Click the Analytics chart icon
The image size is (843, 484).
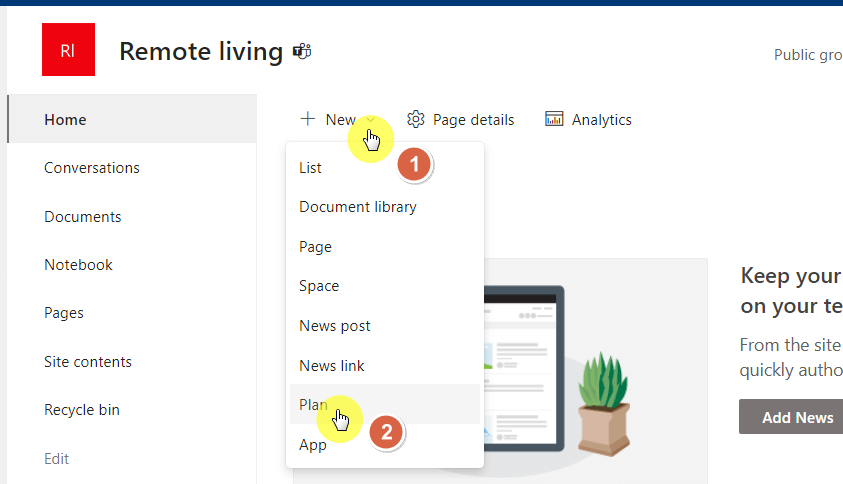click(554, 119)
